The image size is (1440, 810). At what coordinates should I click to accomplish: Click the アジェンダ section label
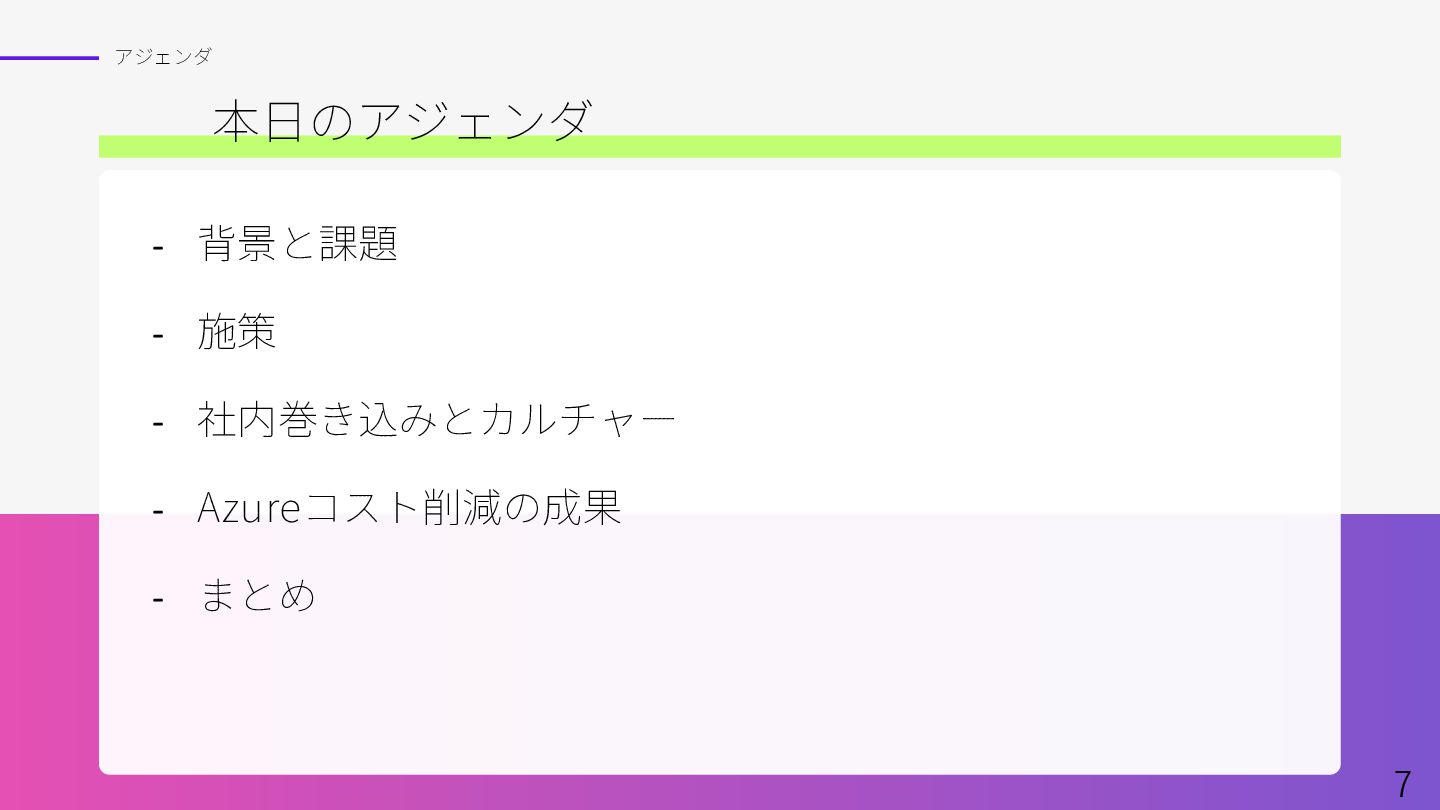(162, 57)
